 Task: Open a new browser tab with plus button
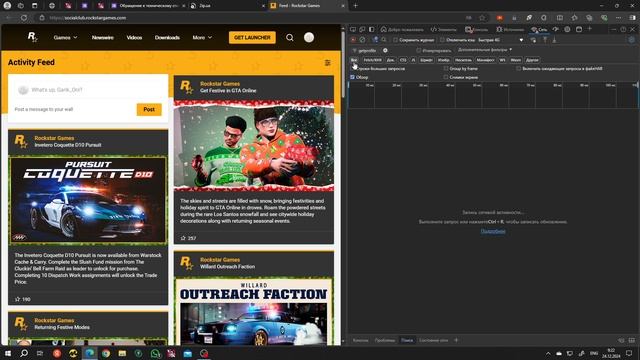355,6
